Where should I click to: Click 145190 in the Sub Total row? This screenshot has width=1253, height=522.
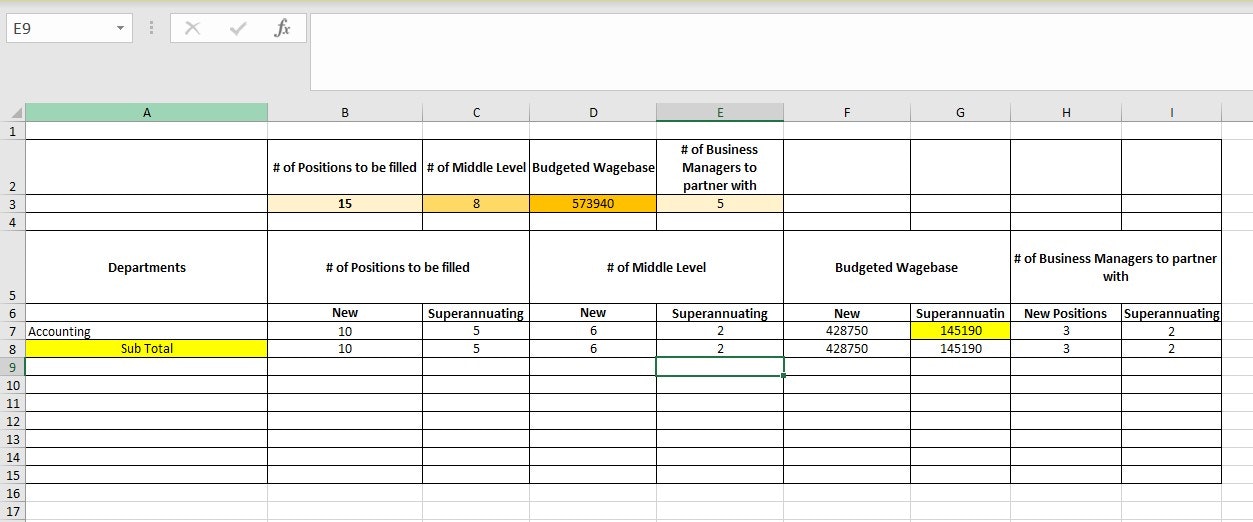(960, 349)
